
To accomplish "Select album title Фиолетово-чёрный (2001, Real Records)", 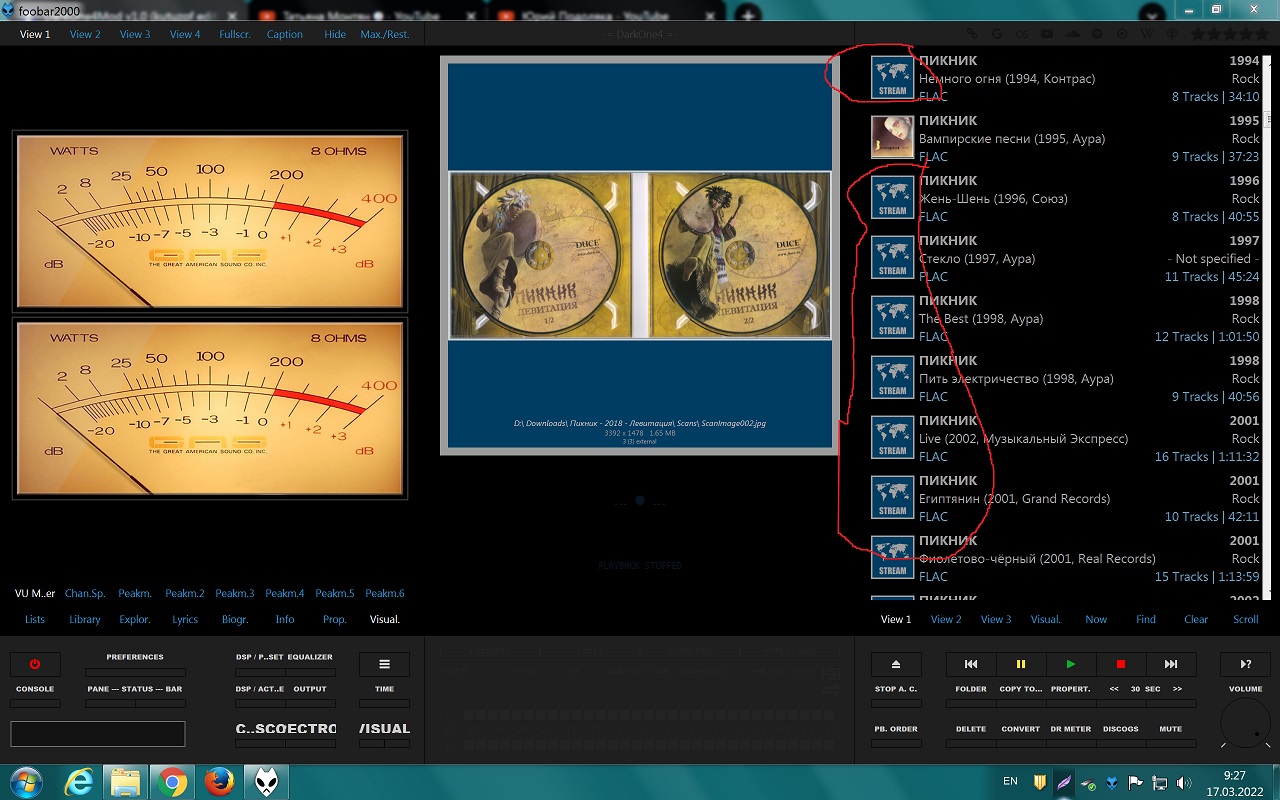I will coord(1037,559).
